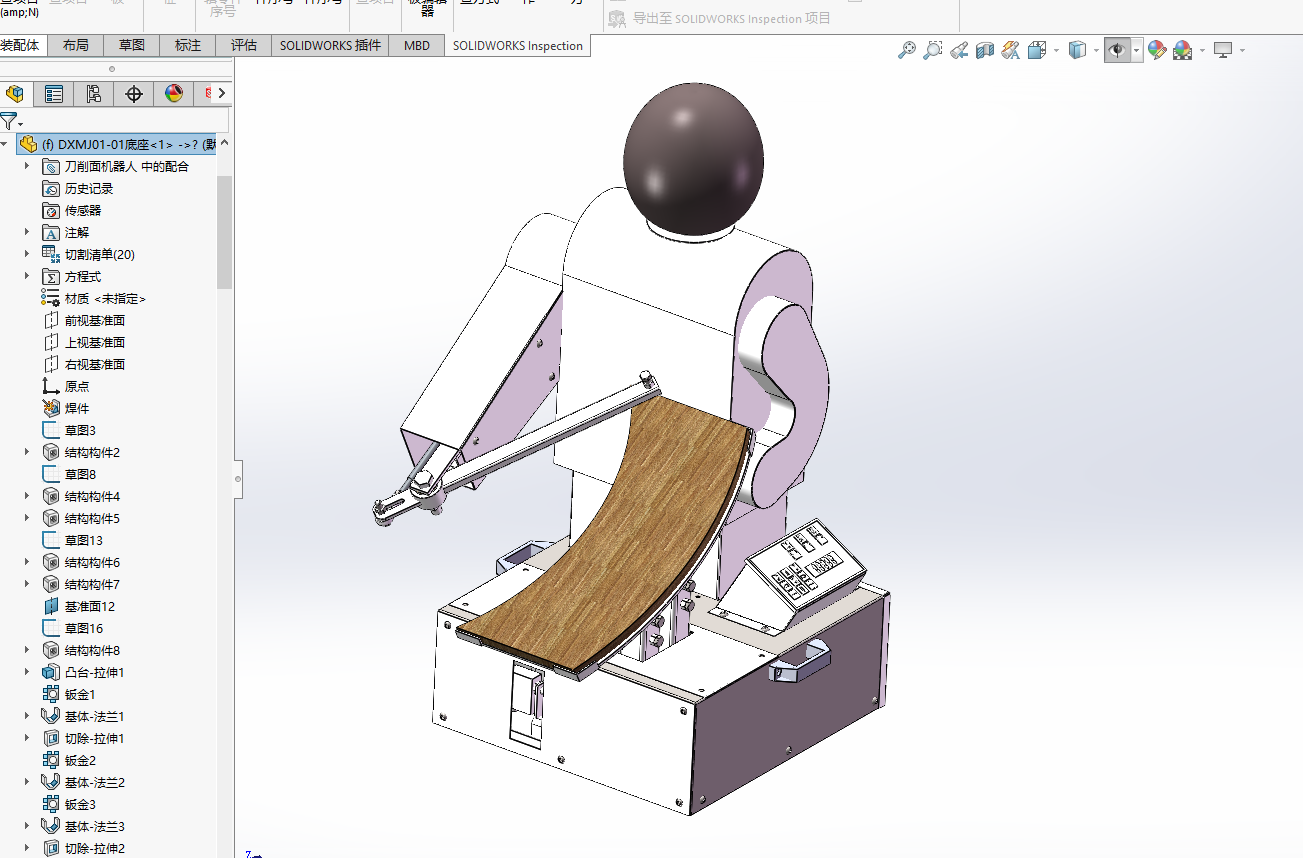The image size is (1303, 858).
Task: Select the Zoom to Area tool
Action: click(933, 50)
